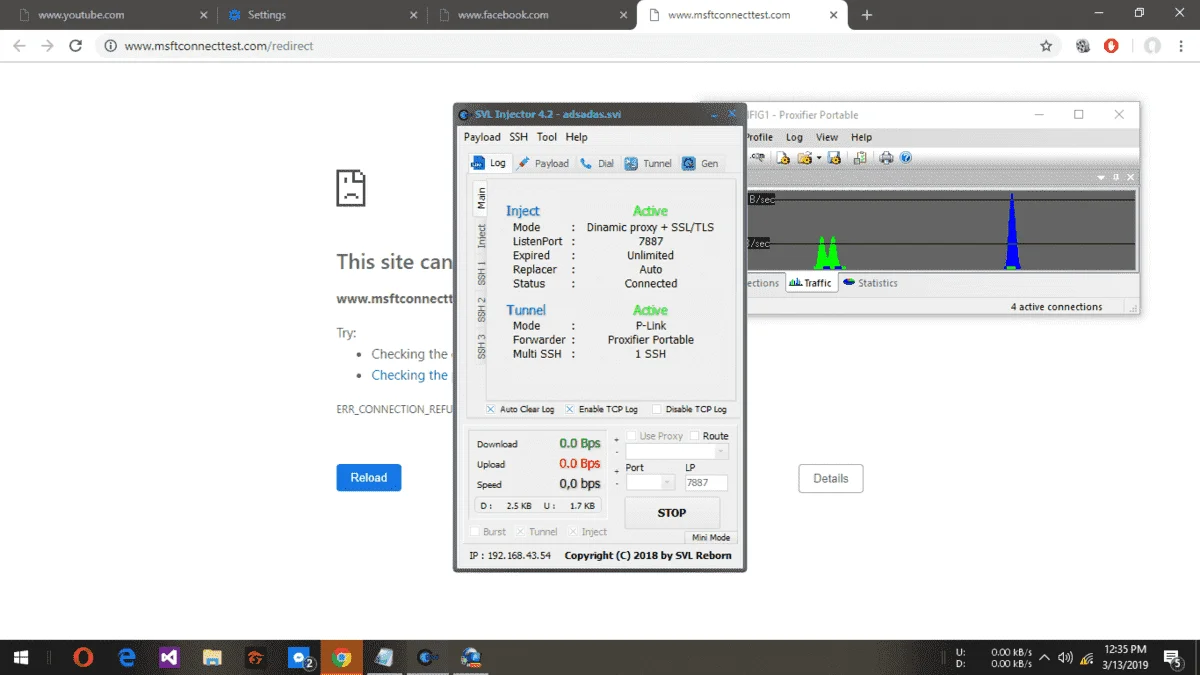Switch to Dial tab in SVL Injector
The image size is (1200, 675).
click(x=597, y=163)
